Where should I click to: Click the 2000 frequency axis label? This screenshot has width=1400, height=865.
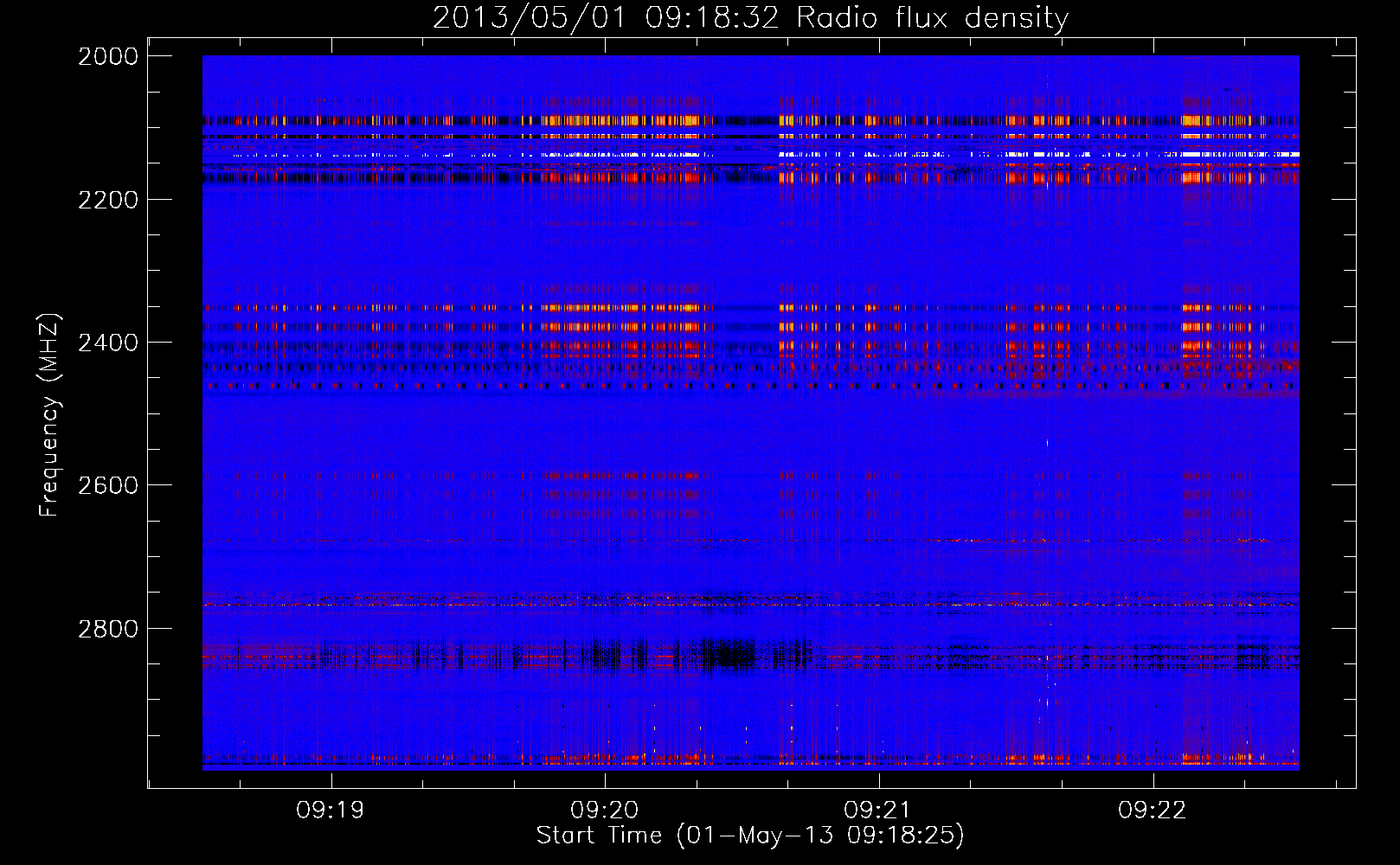pos(108,56)
